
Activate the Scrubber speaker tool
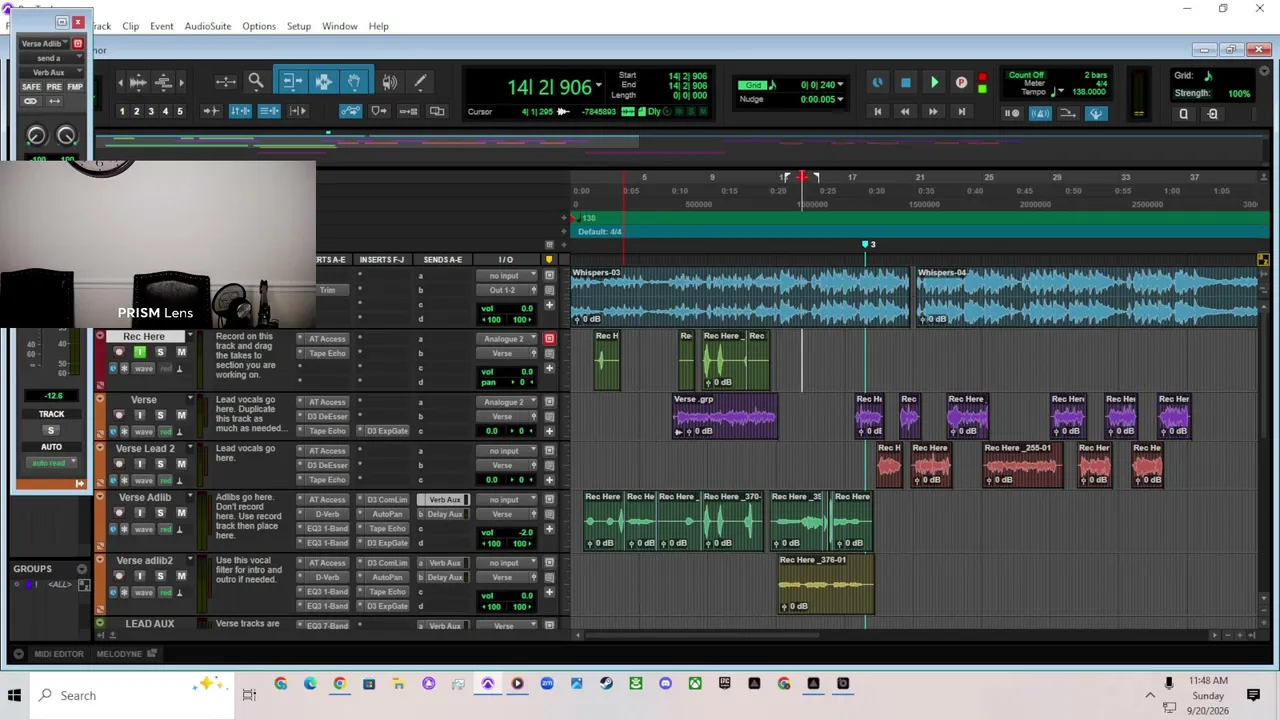point(389,82)
